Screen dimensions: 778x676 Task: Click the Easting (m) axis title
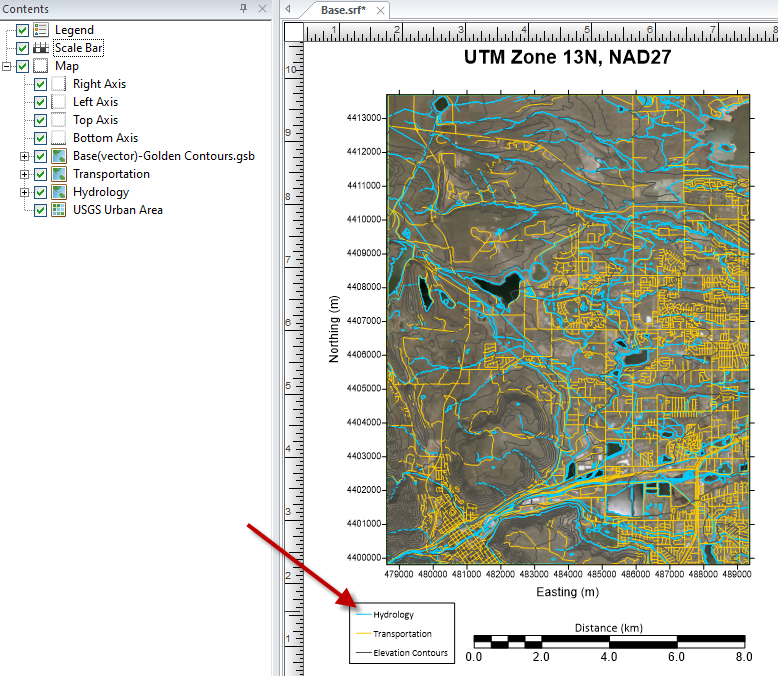point(568,592)
